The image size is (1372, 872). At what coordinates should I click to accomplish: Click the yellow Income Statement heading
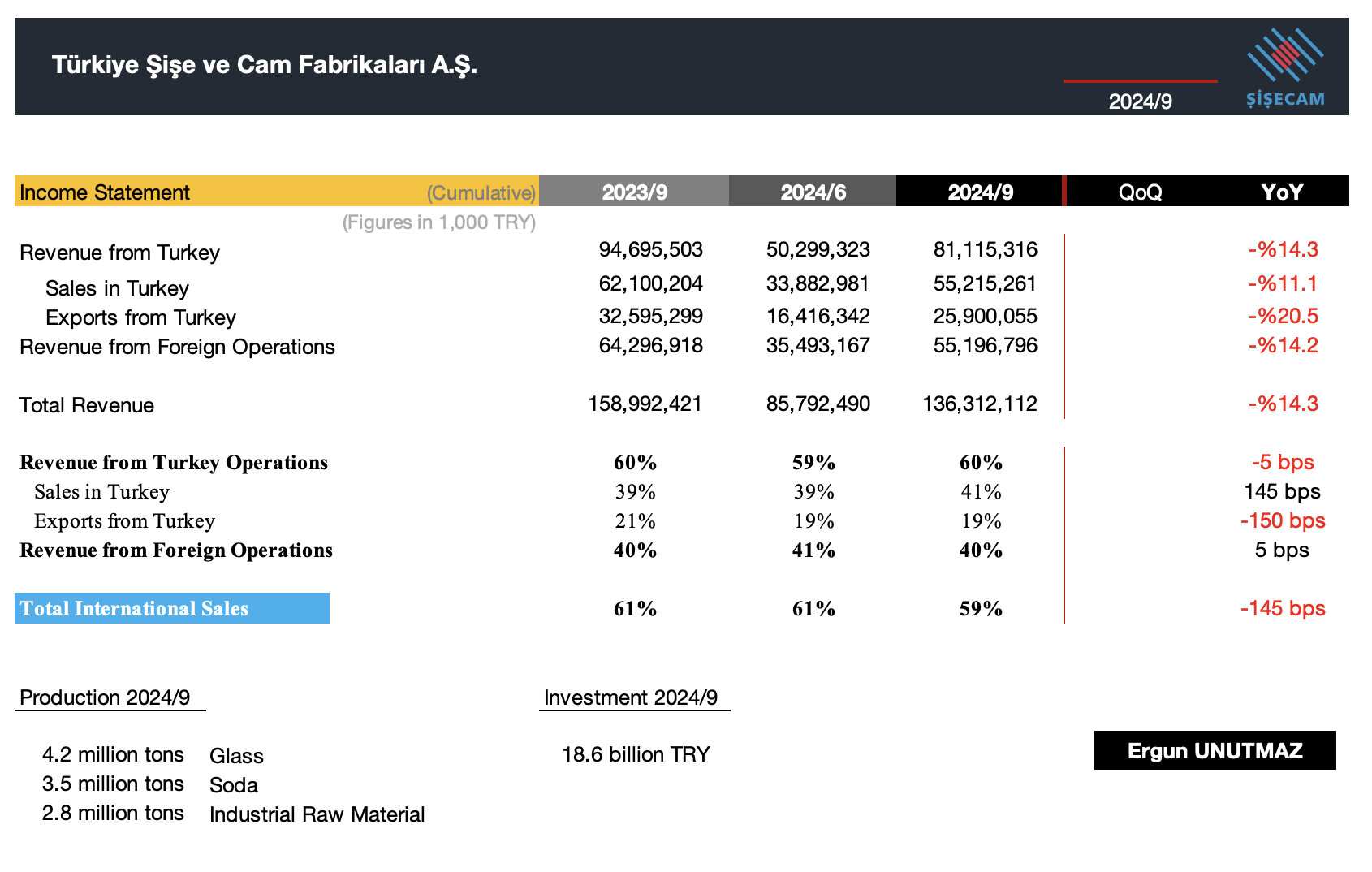105,192
